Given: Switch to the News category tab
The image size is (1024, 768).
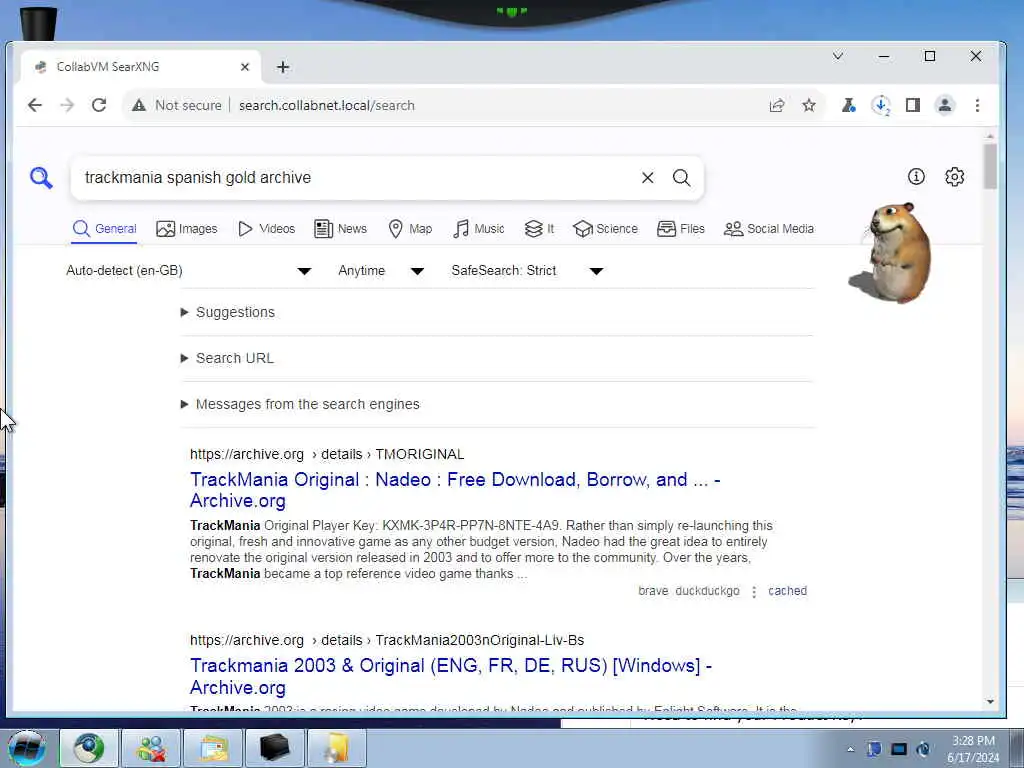Looking at the screenshot, I should (x=340, y=229).
